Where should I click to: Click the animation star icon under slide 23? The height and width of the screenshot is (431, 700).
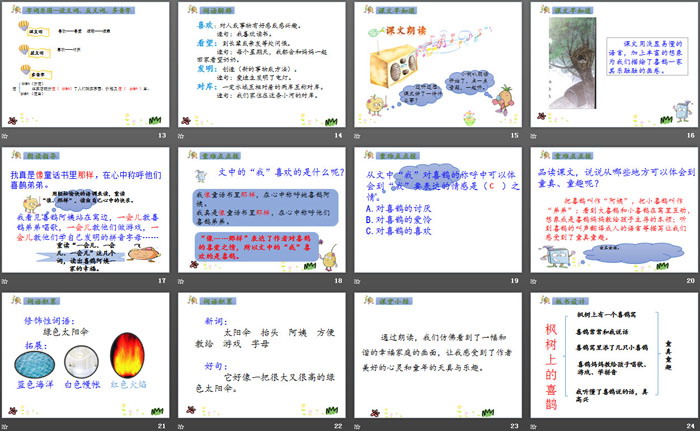pyautogui.click(x=357, y=427)
